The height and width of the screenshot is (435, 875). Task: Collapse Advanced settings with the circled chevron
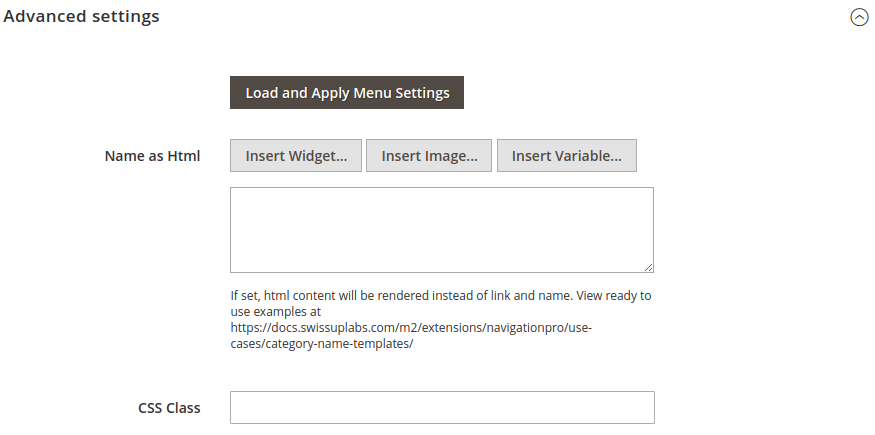[859, 17]
